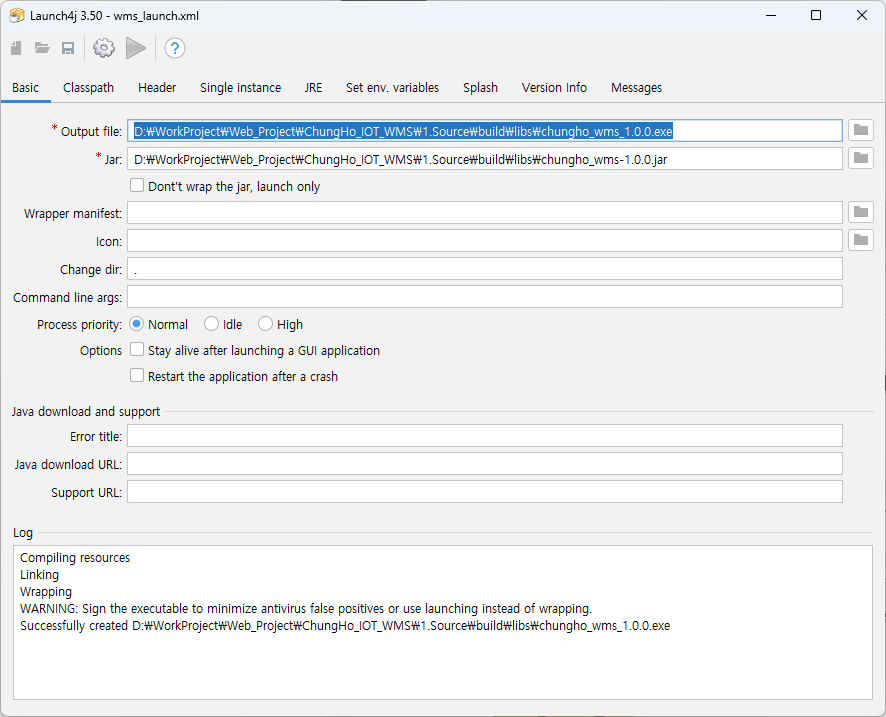Image resolution: width=886 pixels, height=717 pixels.
Task: Browse for a Wrapper manifest file
Action: 861,212
